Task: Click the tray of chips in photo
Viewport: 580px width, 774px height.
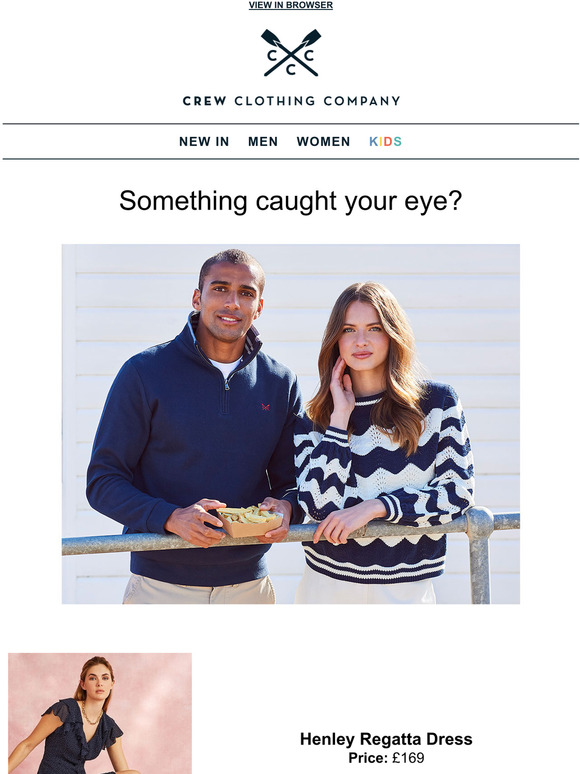Action: pyautogui.click(x=250, y=521)
